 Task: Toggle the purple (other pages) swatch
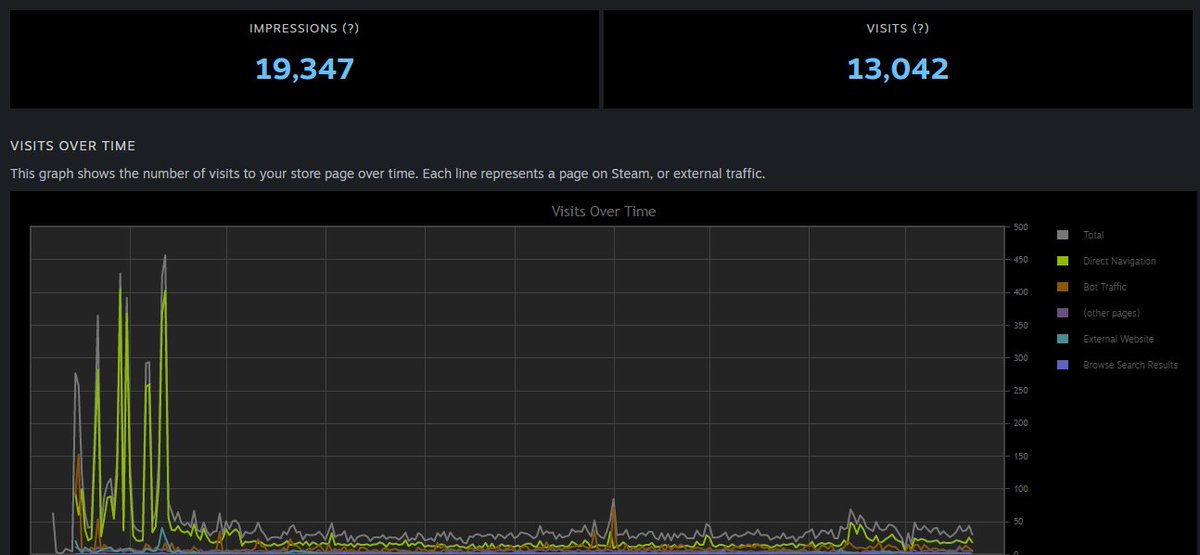[1063, 313]
